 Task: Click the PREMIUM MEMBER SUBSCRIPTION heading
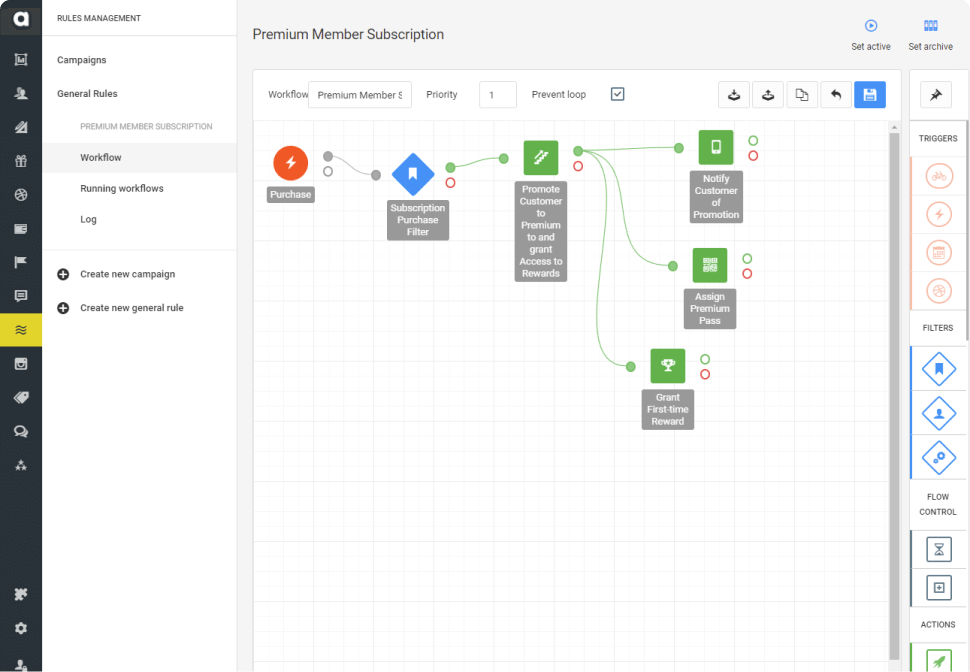point(146,126)
